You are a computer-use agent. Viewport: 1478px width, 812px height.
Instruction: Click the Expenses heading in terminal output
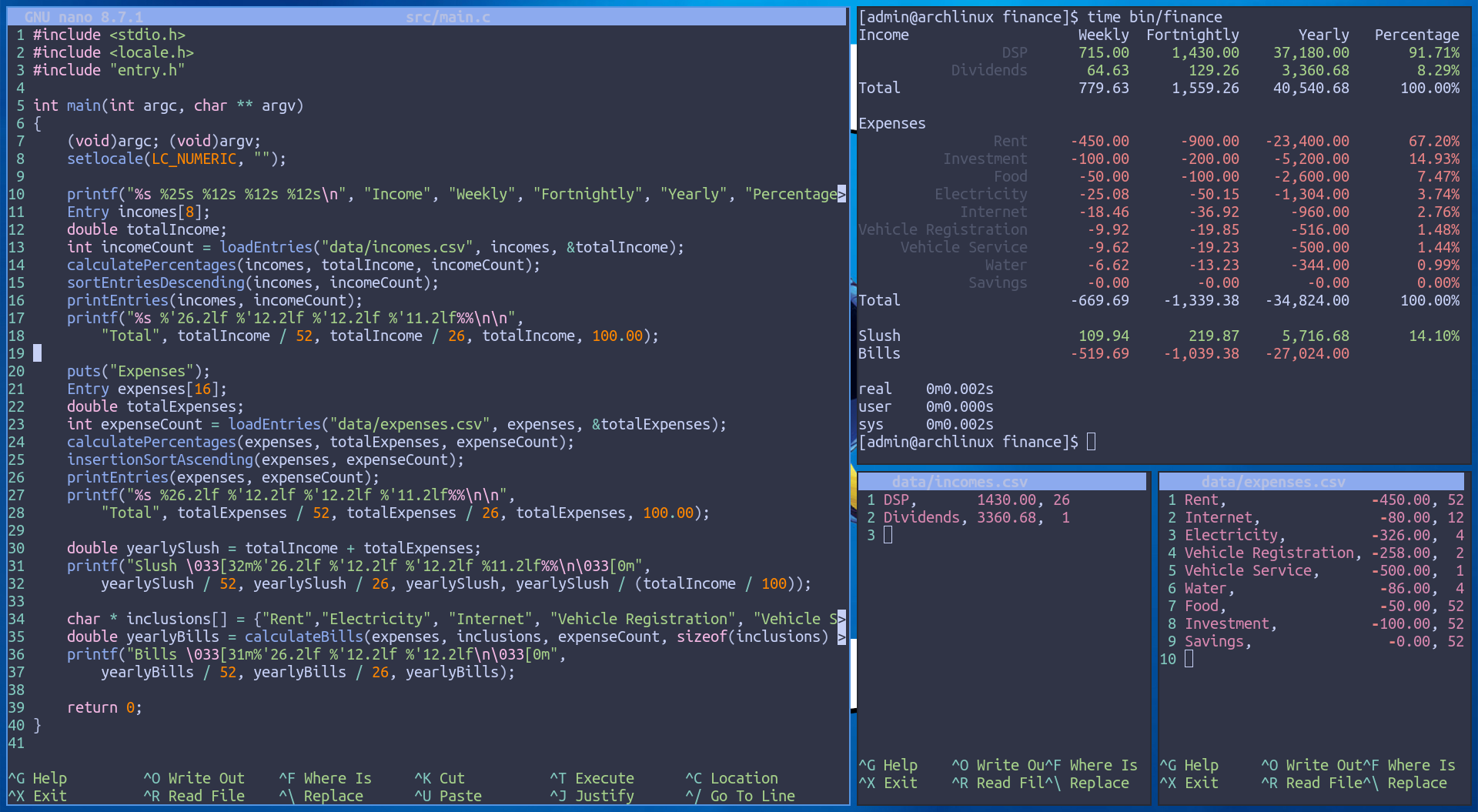(891, 123)
